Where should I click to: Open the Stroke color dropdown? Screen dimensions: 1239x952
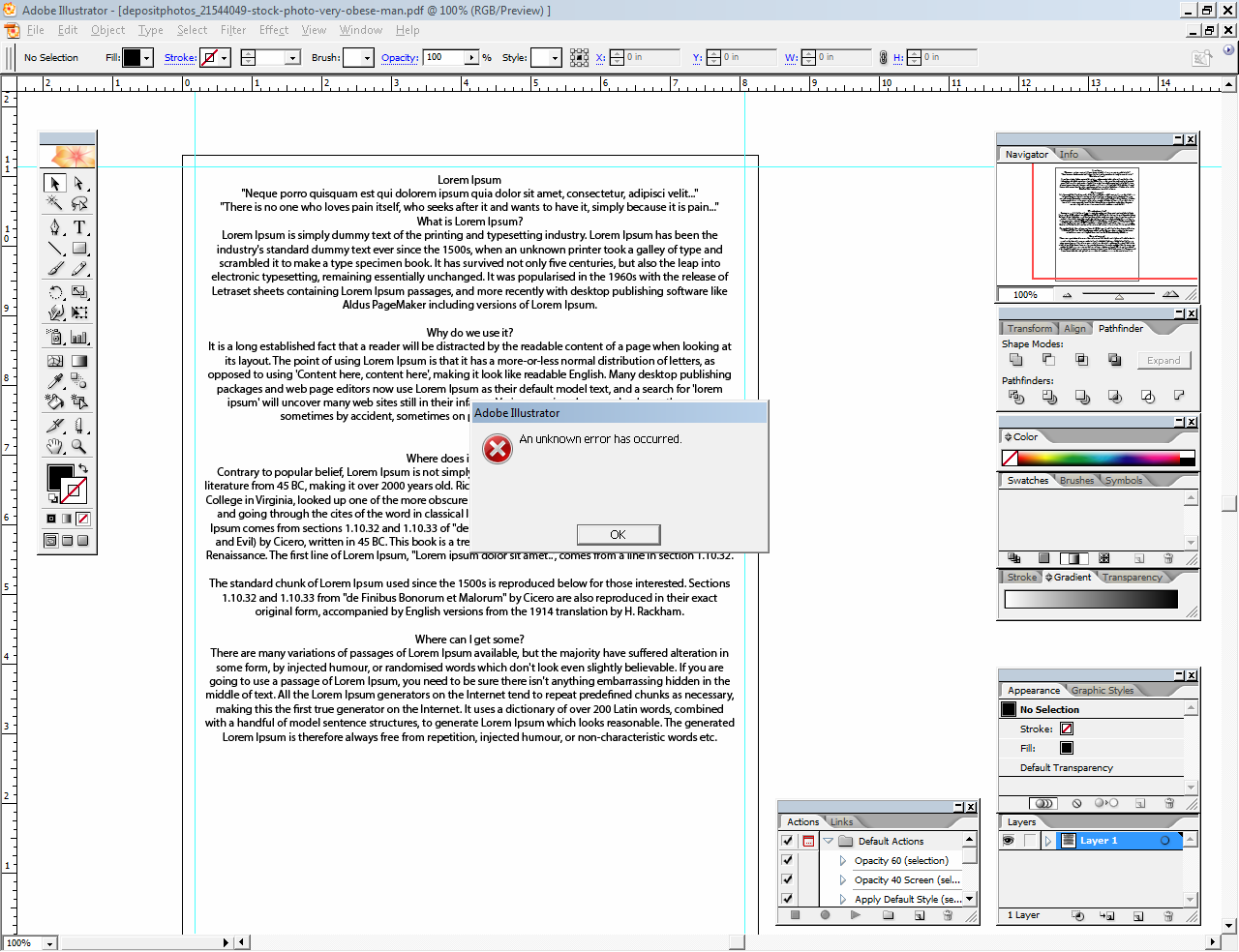[224, 58]
